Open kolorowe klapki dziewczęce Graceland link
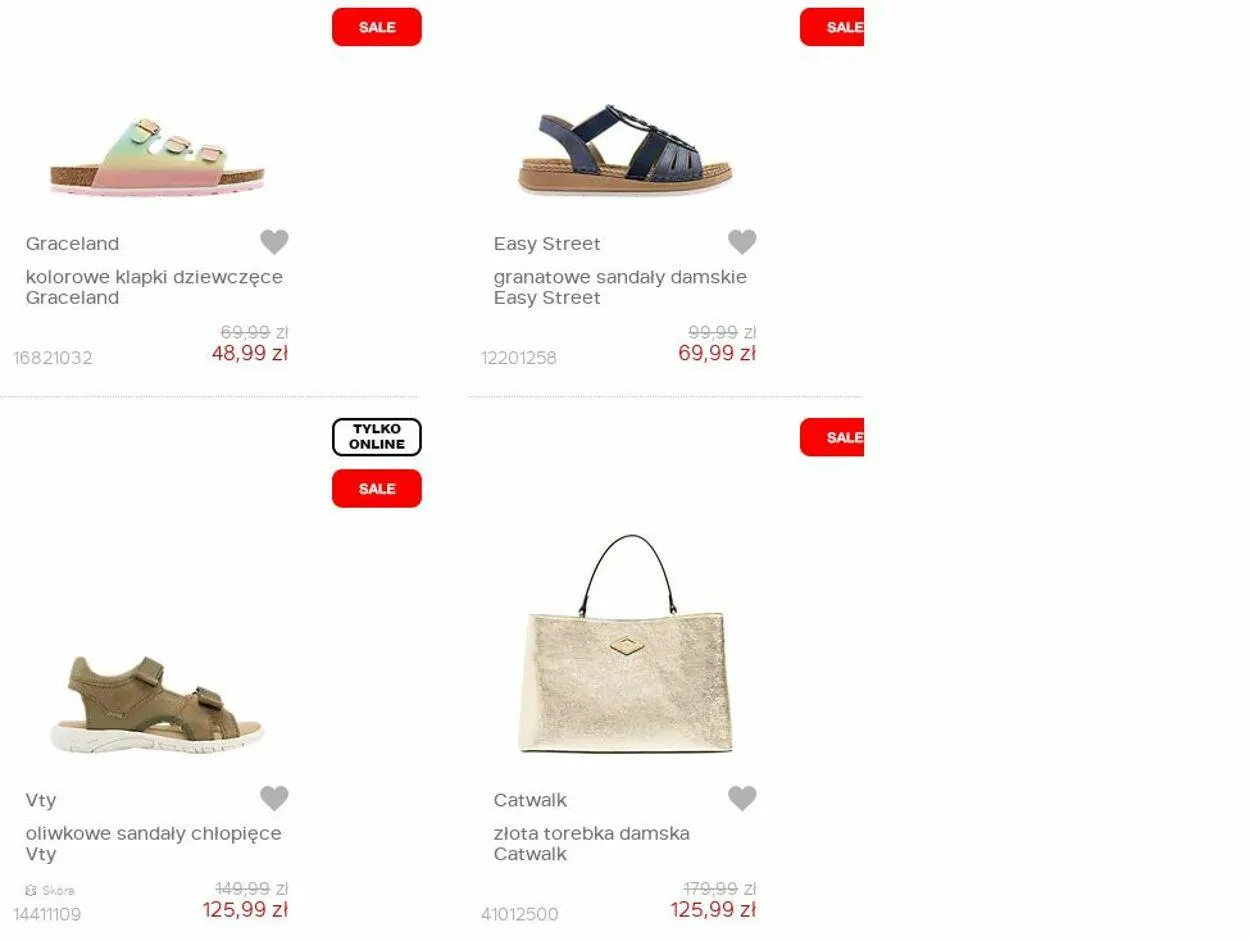The image size is (1250, 941). (x=154, y=287)
